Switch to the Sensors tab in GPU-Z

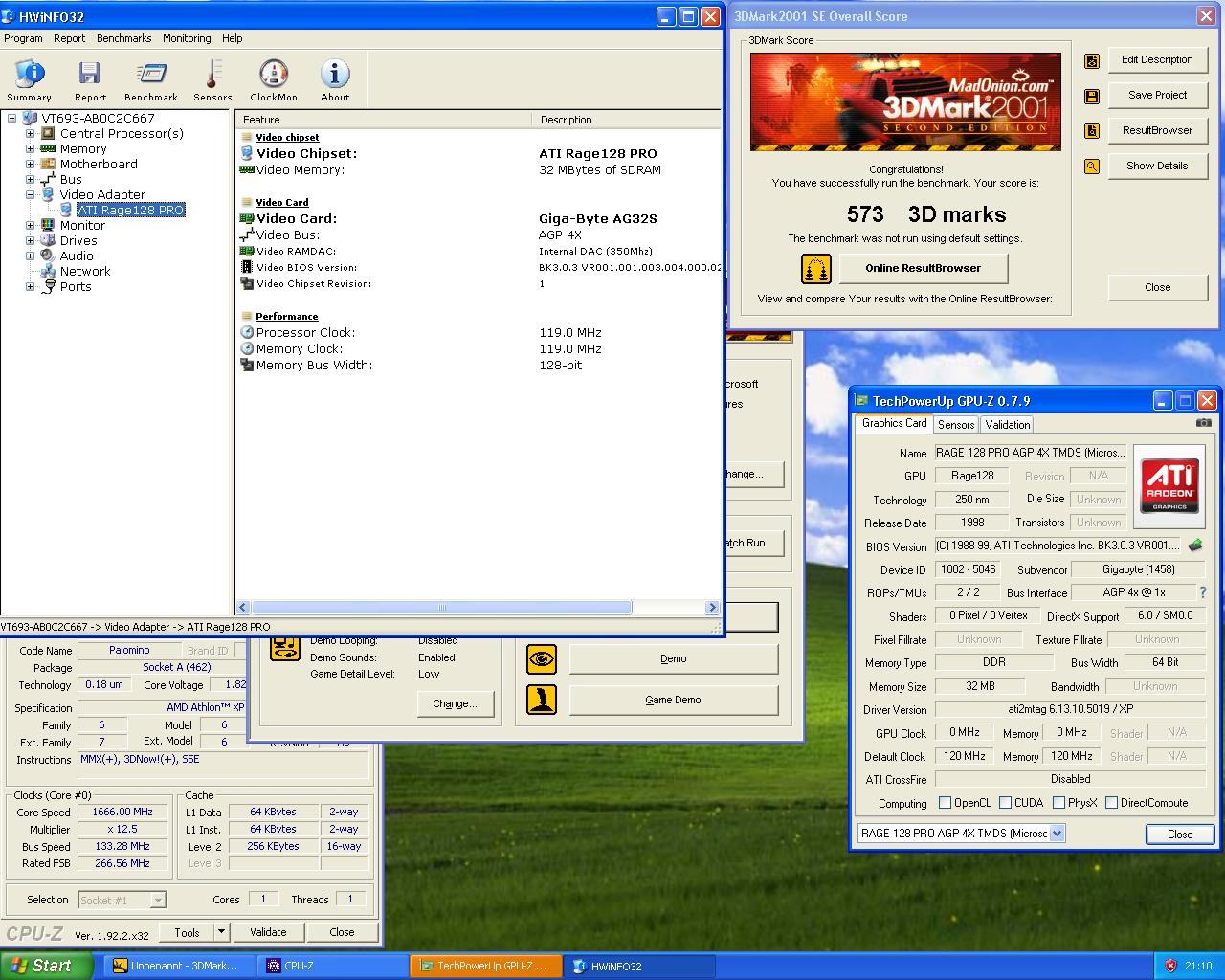[955, 425]
